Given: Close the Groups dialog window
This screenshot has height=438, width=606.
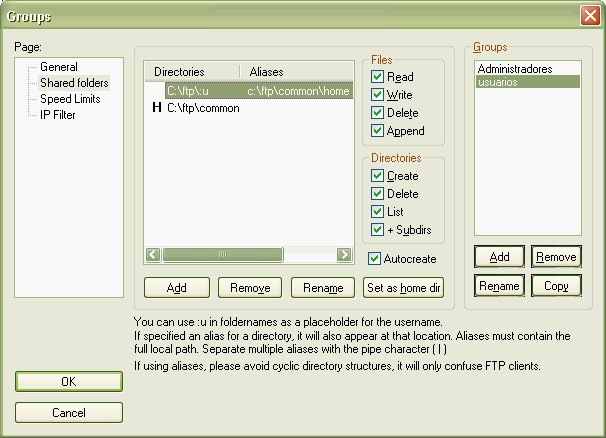Looking at the screenshot, I should (x=589, y=16).
